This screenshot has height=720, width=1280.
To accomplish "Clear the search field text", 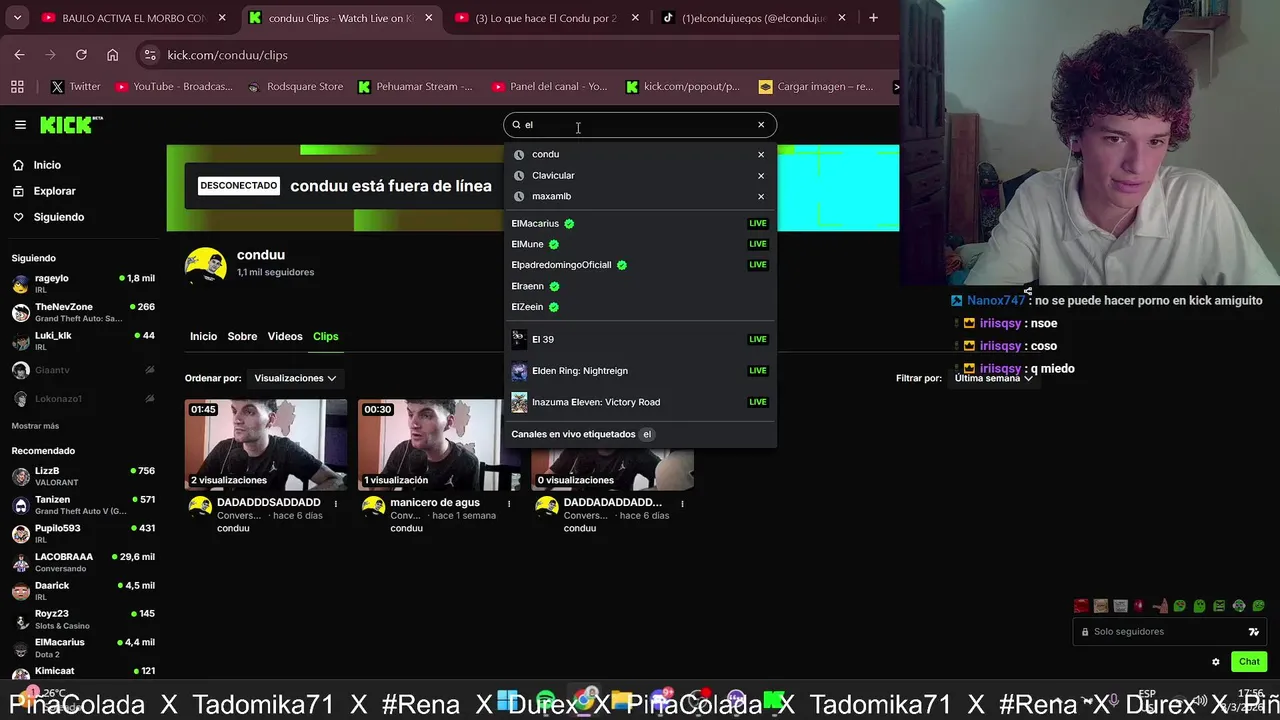I will (x=761, y=125).
